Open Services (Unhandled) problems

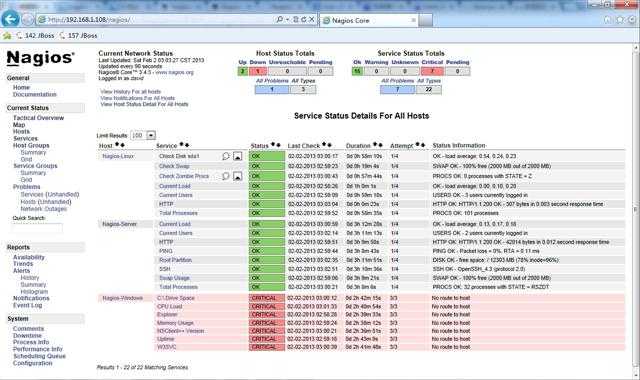[x=50, y=194]
